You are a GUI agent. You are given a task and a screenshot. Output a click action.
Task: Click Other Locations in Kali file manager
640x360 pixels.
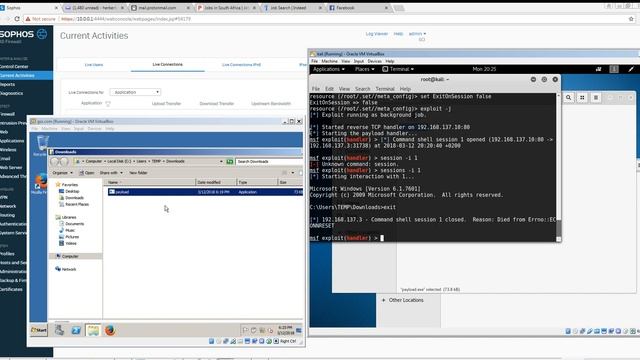406,300
